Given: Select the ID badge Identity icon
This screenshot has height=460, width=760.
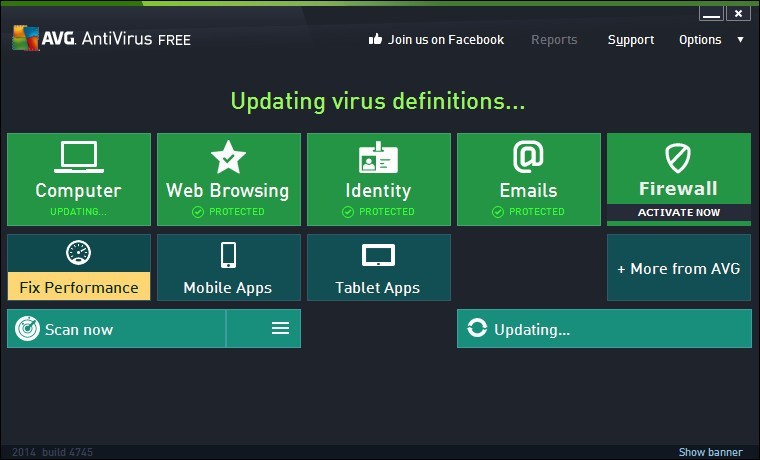Looking at the screenshot, I should pyautogui.click(x=378, y=157).
